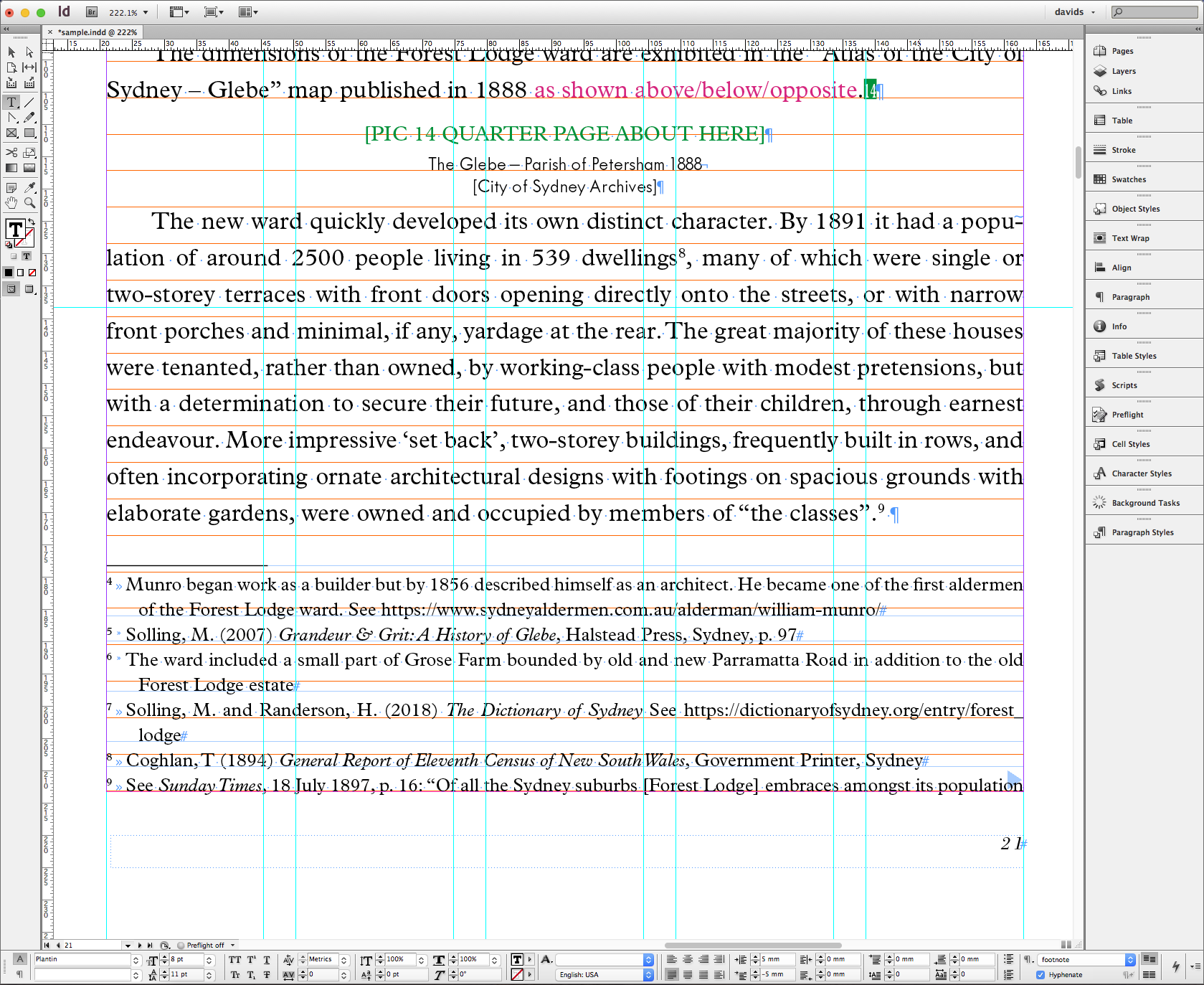Open the Preflight panel
Viewport: 1204px width, 985px height.
tap(1127, 415)
